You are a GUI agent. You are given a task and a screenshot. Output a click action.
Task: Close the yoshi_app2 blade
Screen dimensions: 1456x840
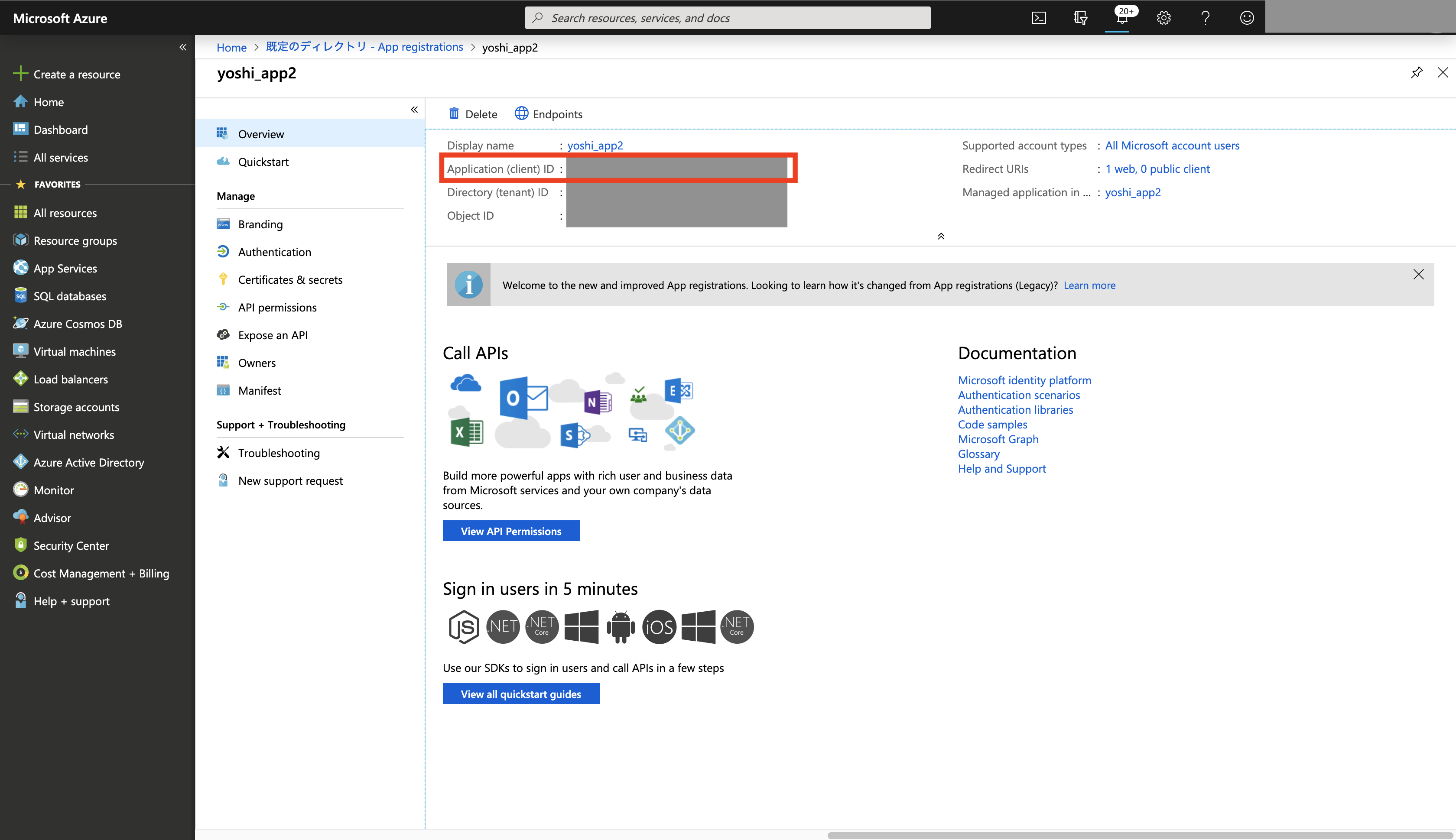point(1443,73)
